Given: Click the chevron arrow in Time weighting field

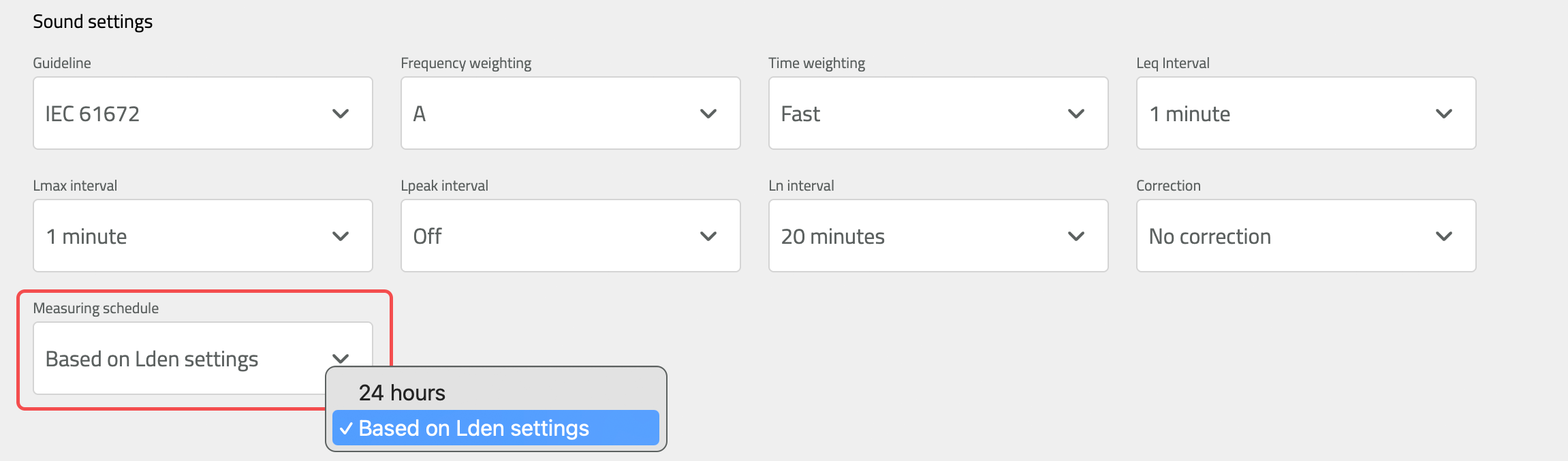Looking at the screenshot, I should pyautogui.click(x=1076, y=114).
